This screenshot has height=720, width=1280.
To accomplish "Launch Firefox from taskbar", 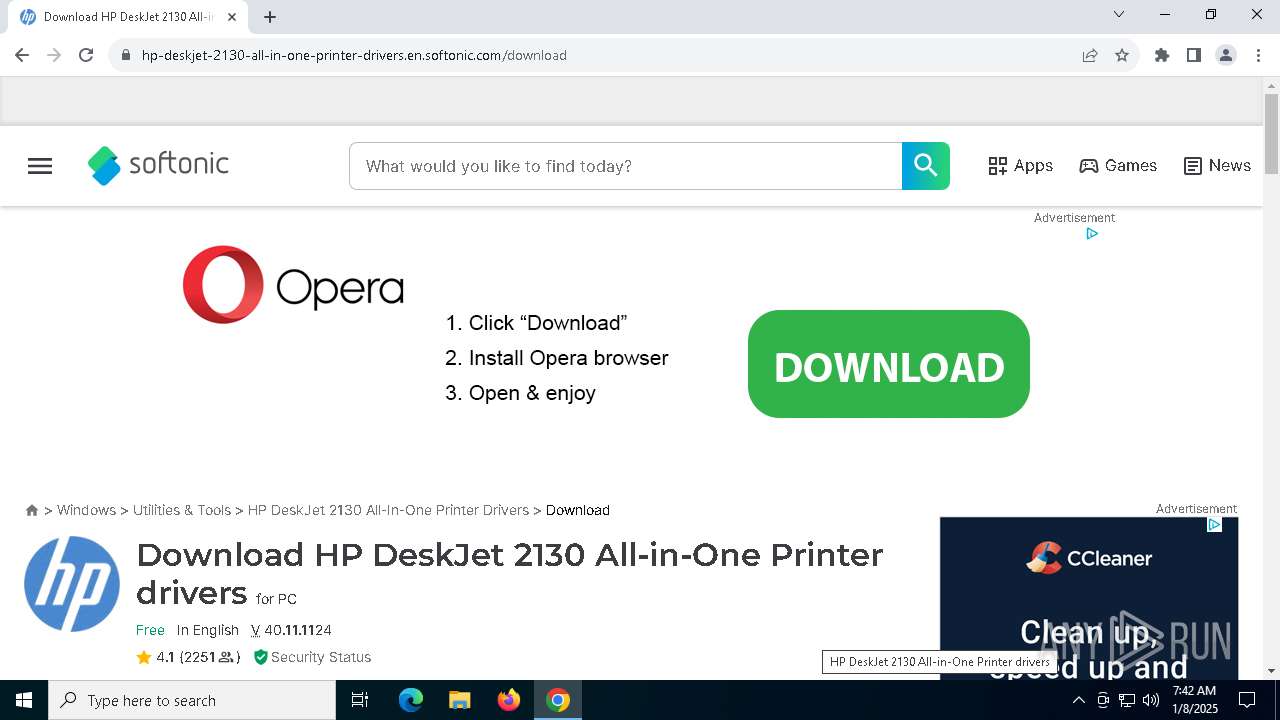I will [x=509, y=700].
